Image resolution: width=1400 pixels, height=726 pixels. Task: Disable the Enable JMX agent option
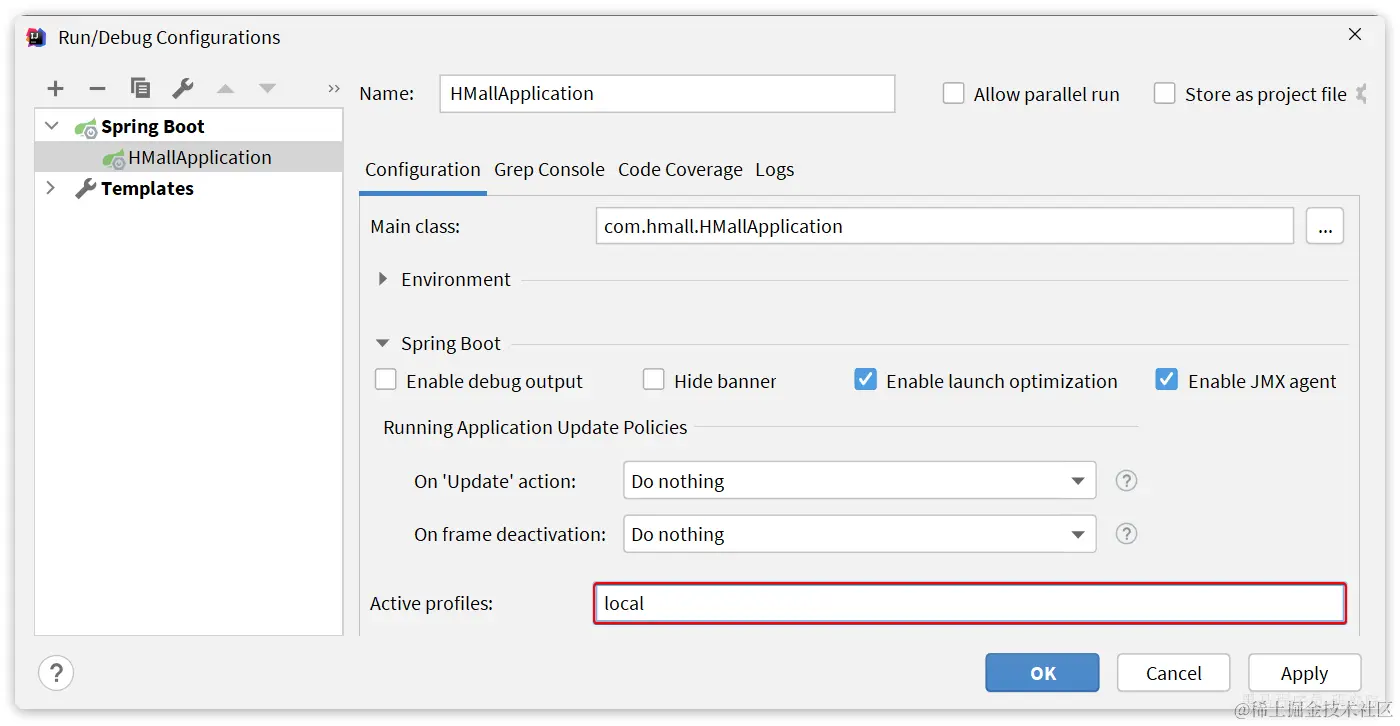click(x=1167, y=380)
